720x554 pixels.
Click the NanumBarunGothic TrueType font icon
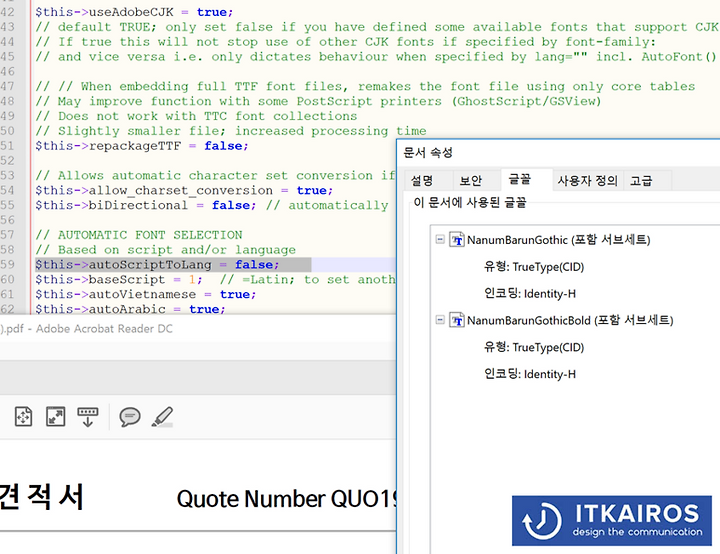456,239
